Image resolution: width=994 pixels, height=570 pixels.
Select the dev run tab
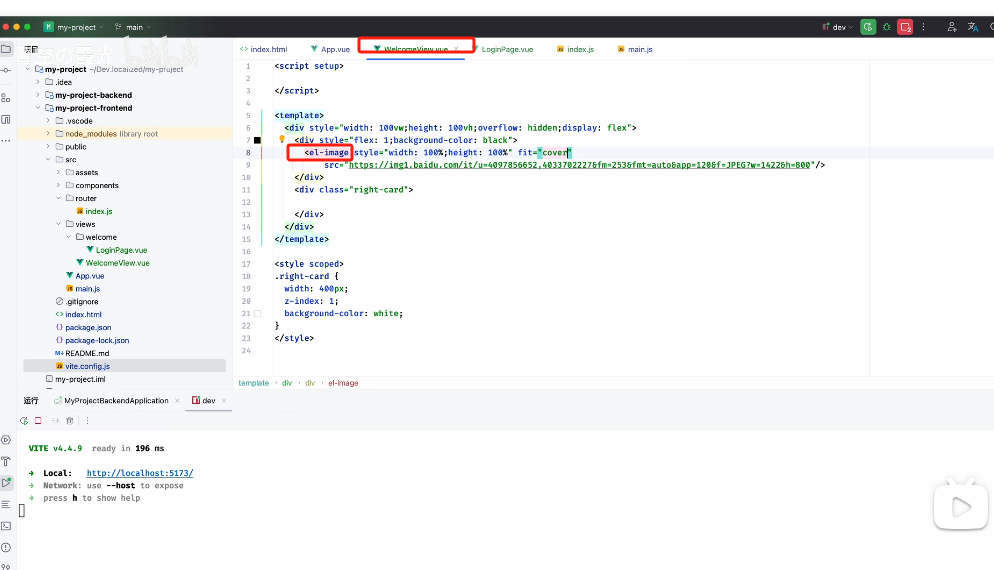[203, 401]
